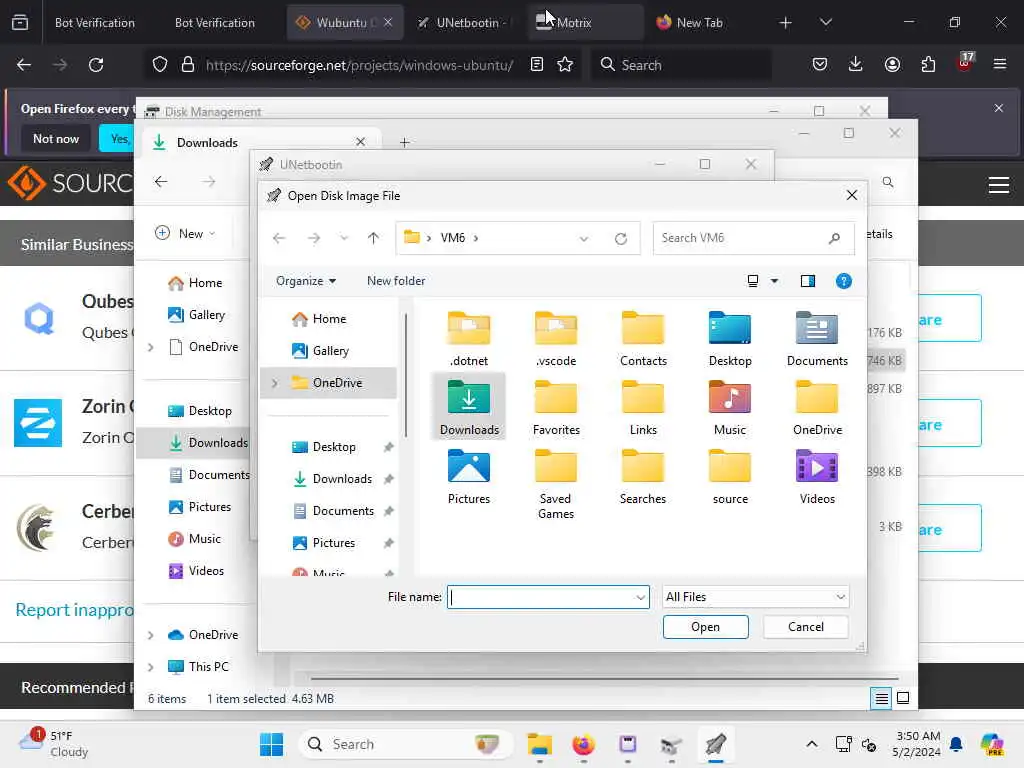Image resolution: width=1024 pixels, height=768 pixels.
Task: Open the dialog Help button
Action: point(843,281)
